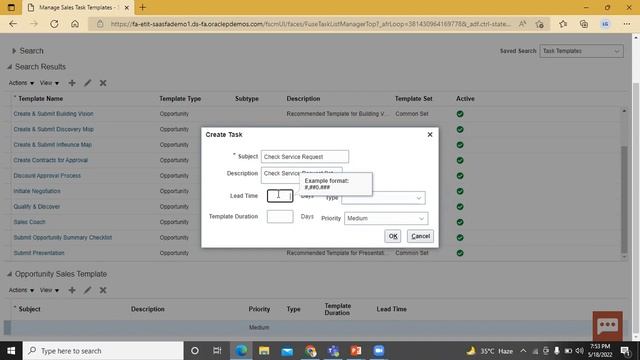This screenshot has width=640, height=360.
Task: Go back in the browser
Action: coord(13,24)
